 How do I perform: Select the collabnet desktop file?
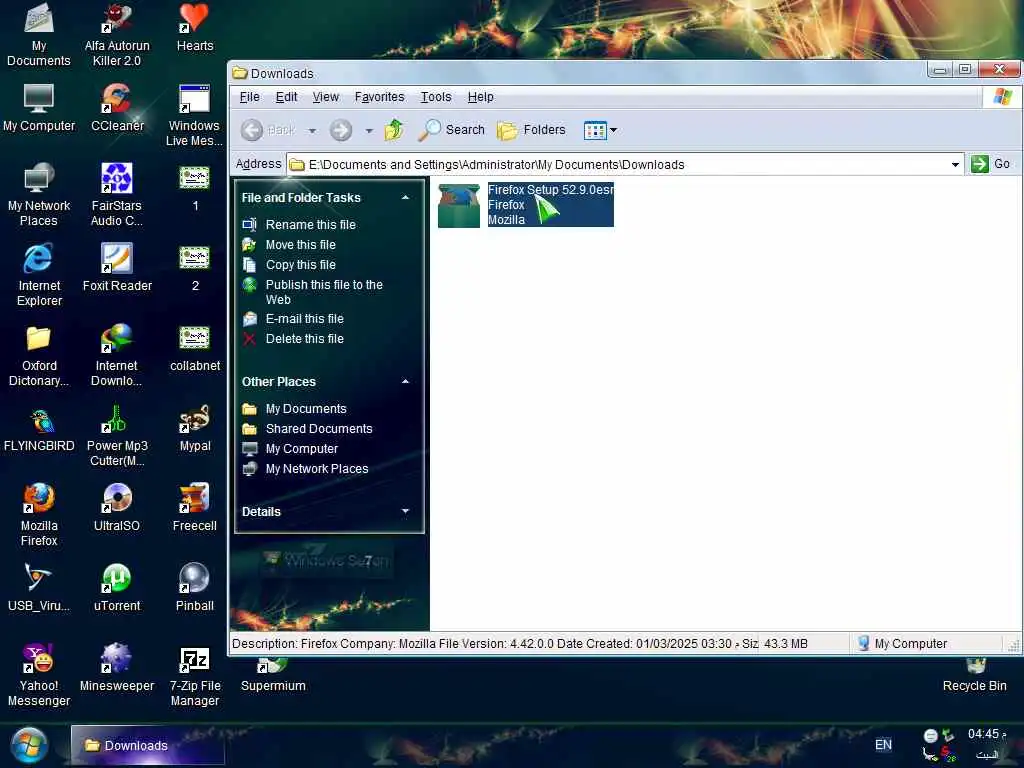click(x=195, y=349)
